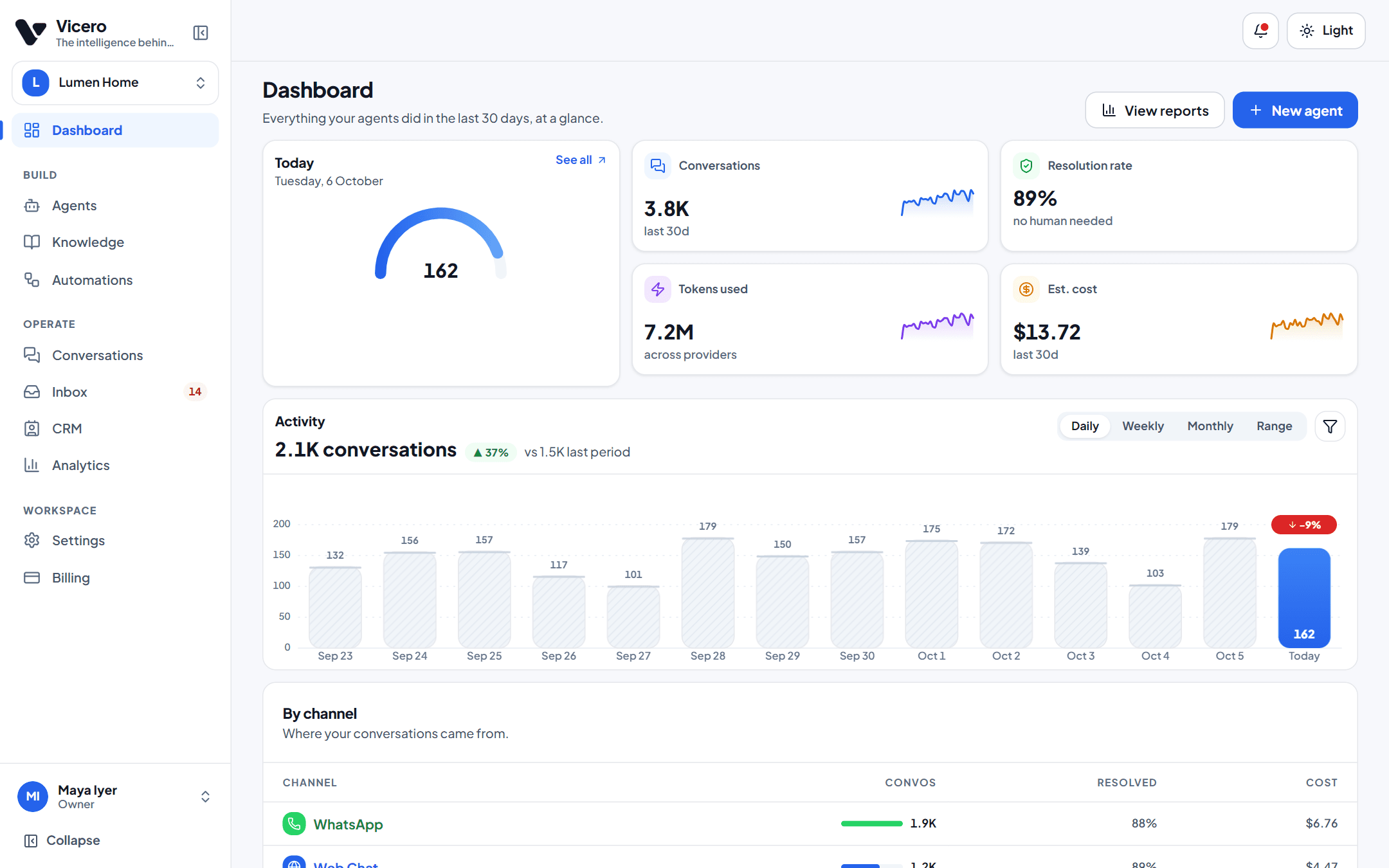Open the notifications bell
This screenshot has width=1389, height=868.
(1260, 31)
